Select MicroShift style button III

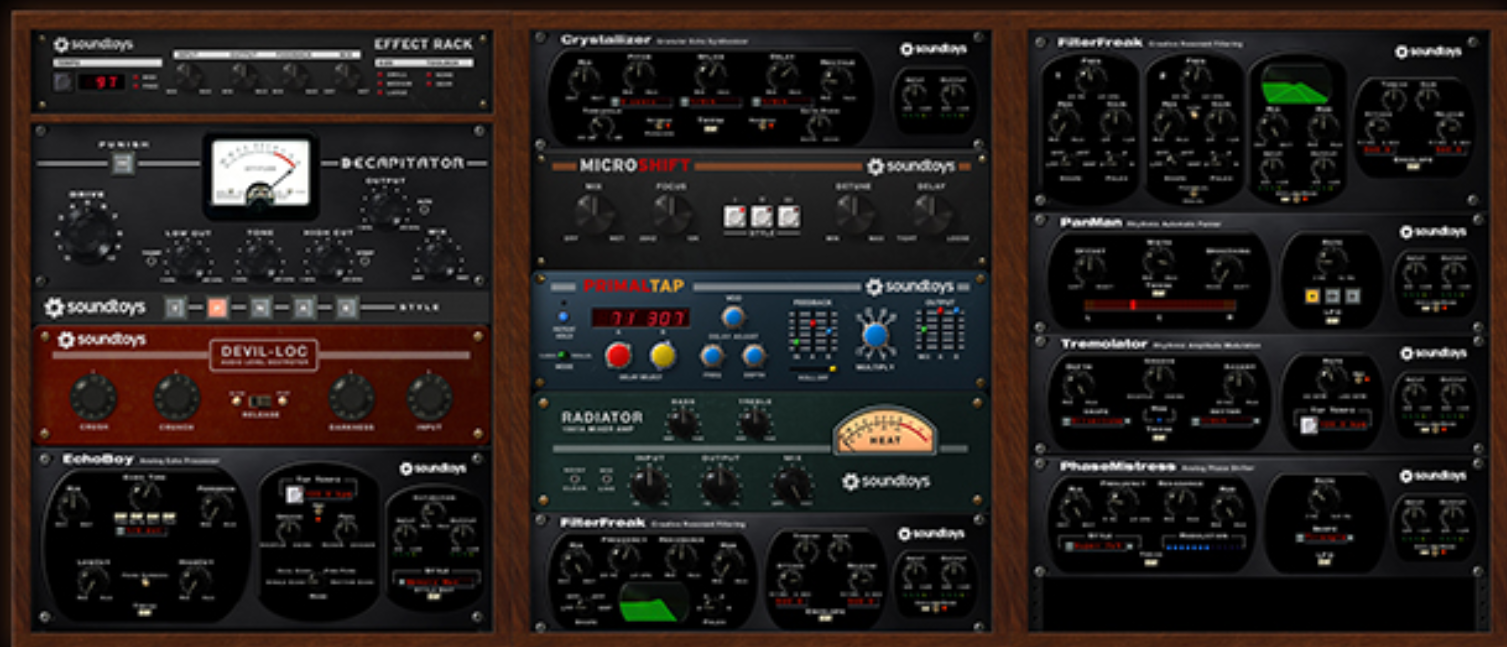789,216
